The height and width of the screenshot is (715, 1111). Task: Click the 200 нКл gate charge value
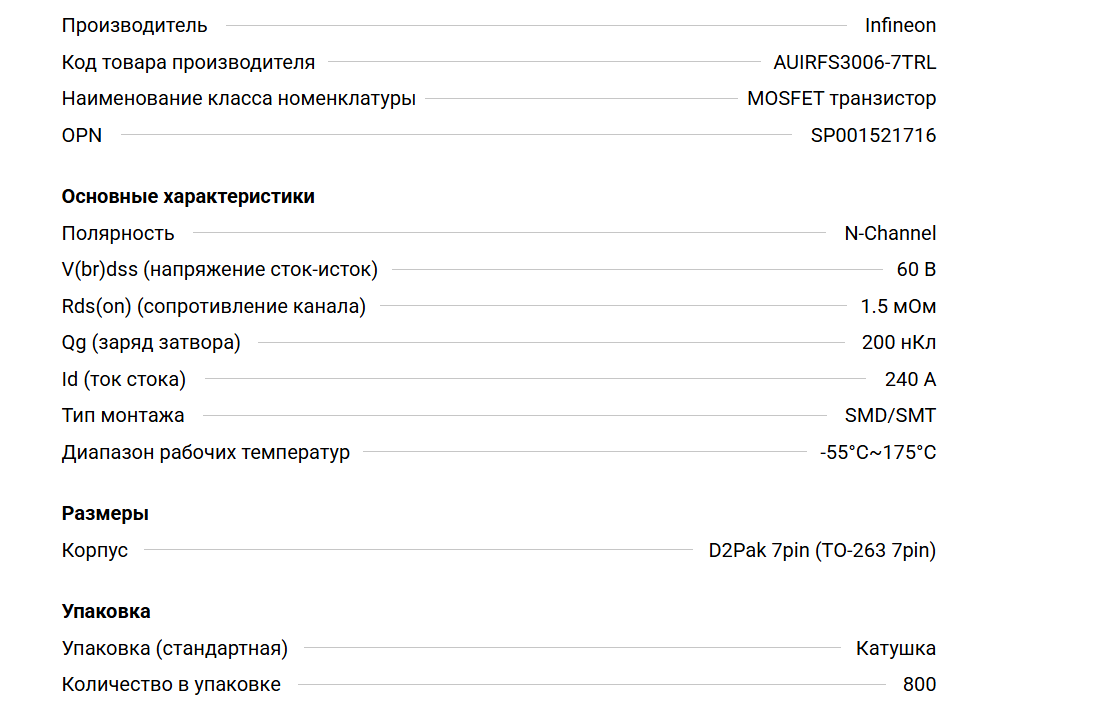[898, 343]
